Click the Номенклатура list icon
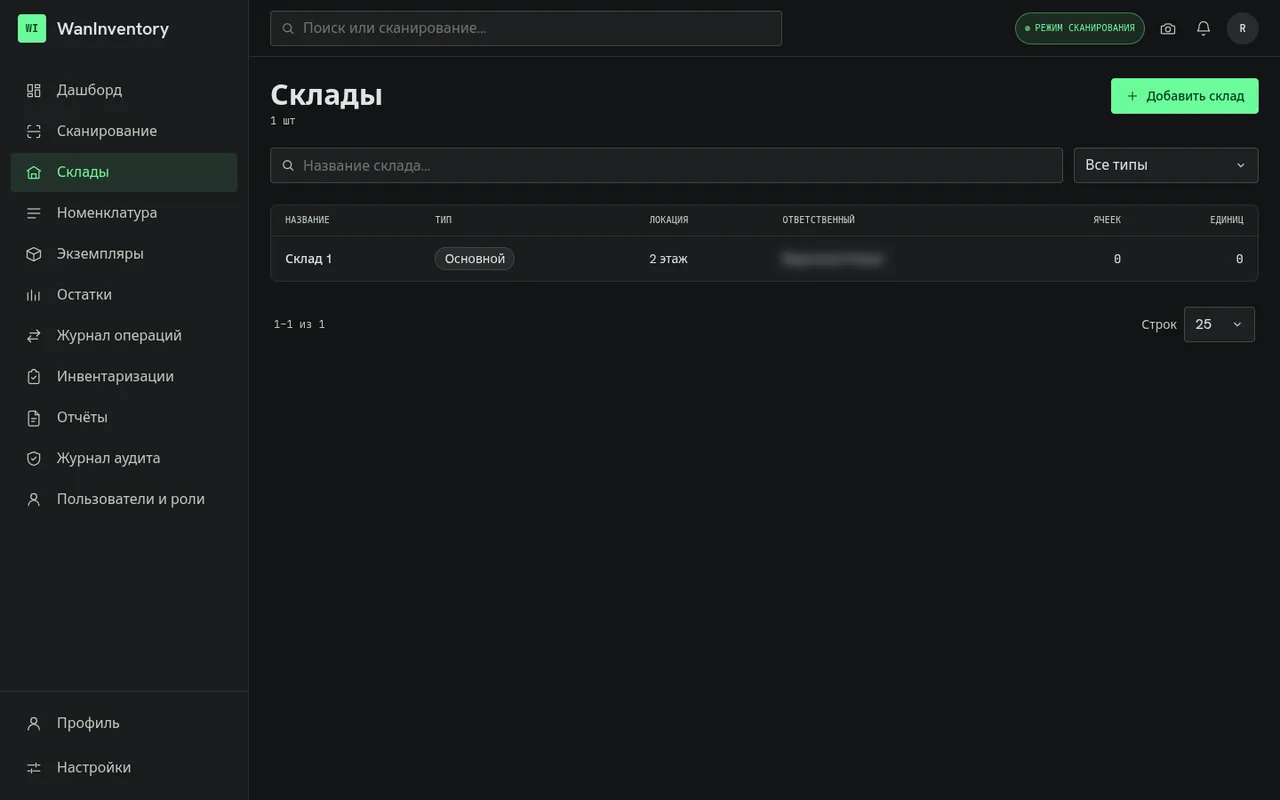 [x=34, y=213]
